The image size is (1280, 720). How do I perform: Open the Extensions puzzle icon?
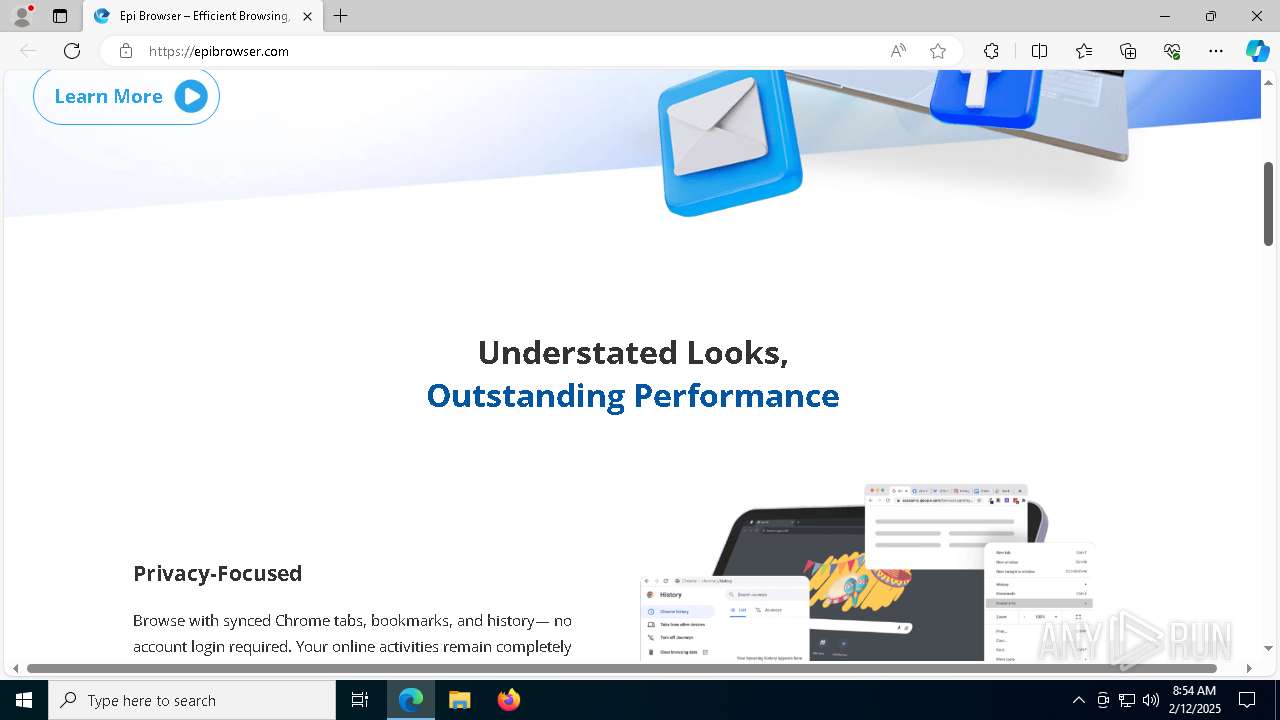(x=991, y=51)
